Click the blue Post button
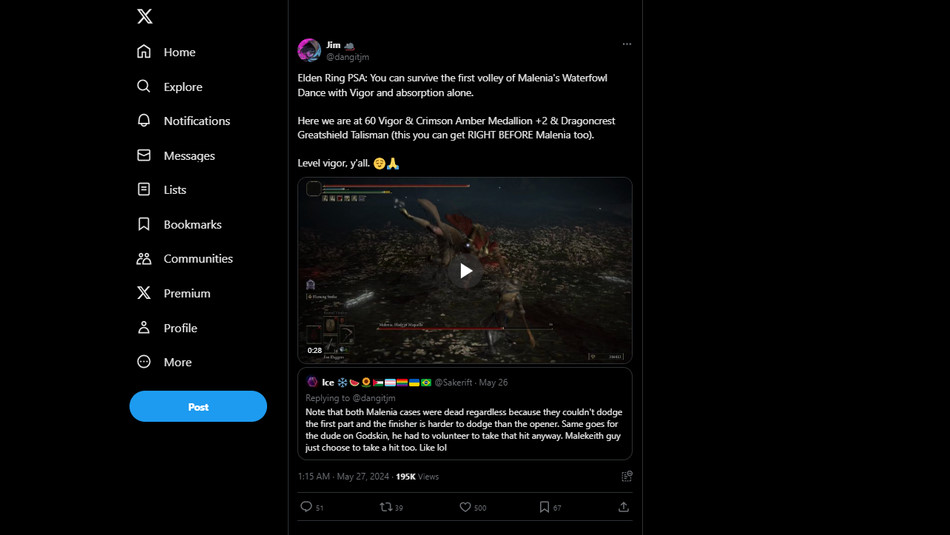 (x=198, y=407)
